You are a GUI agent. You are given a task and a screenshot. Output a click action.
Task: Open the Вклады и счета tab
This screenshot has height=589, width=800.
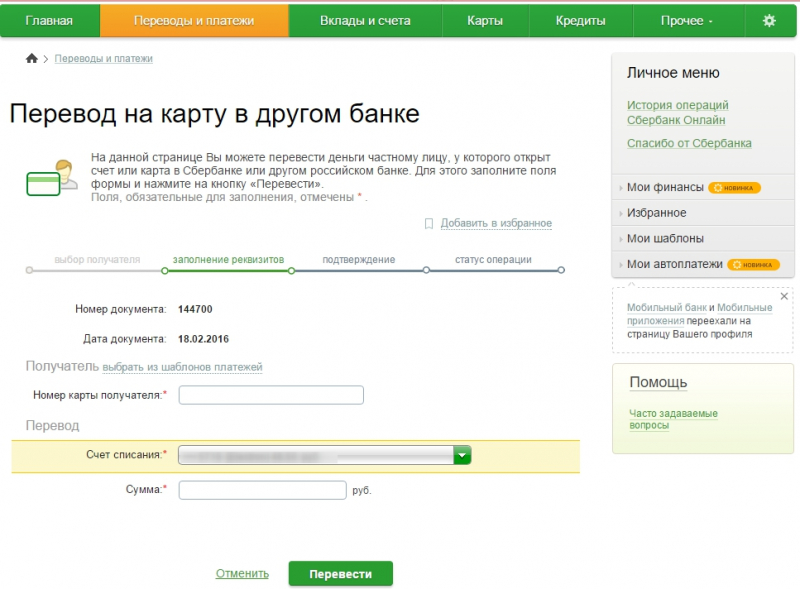tap(365, 20)
